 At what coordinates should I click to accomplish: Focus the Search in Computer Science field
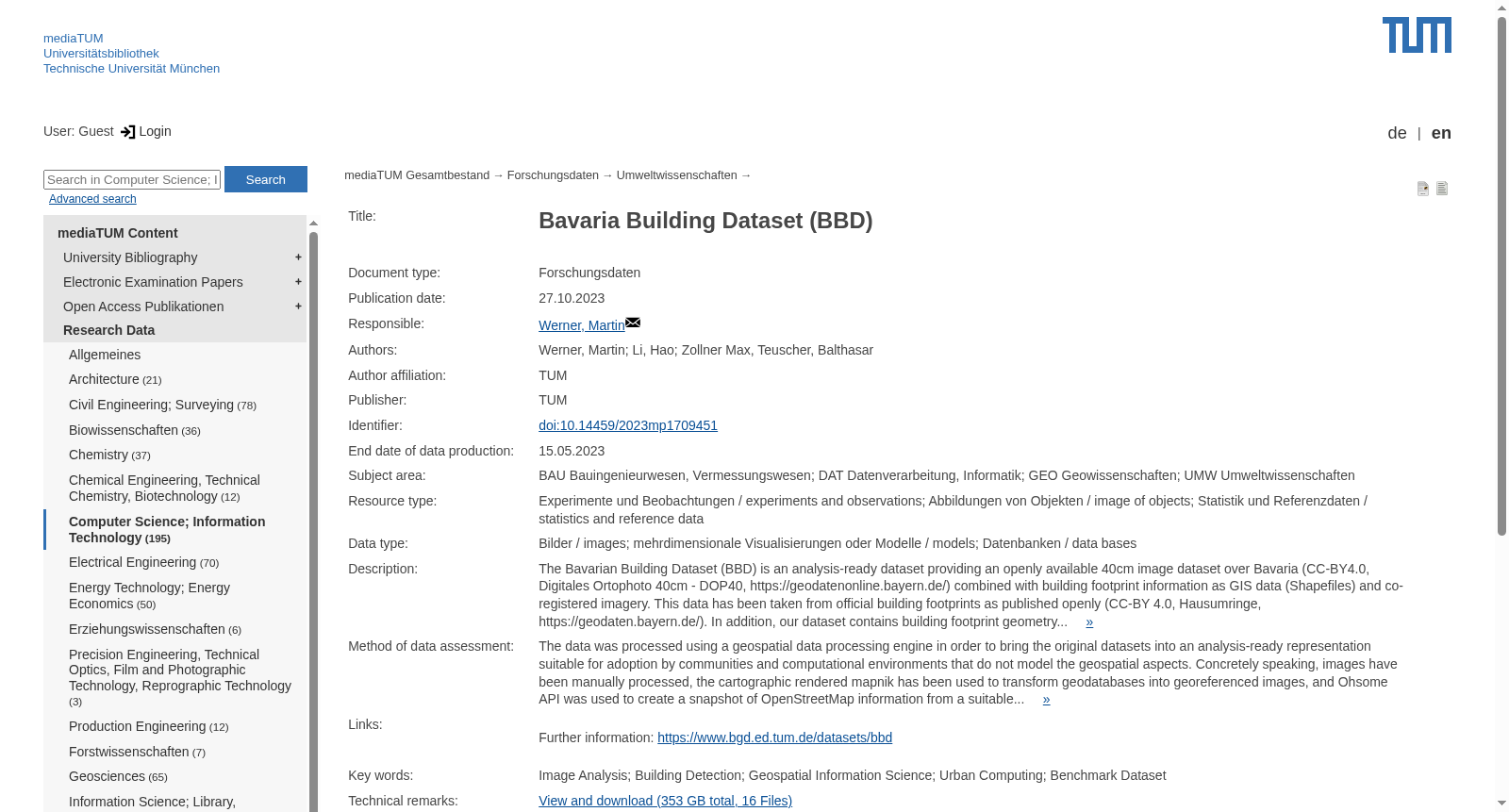click(132, 179)
